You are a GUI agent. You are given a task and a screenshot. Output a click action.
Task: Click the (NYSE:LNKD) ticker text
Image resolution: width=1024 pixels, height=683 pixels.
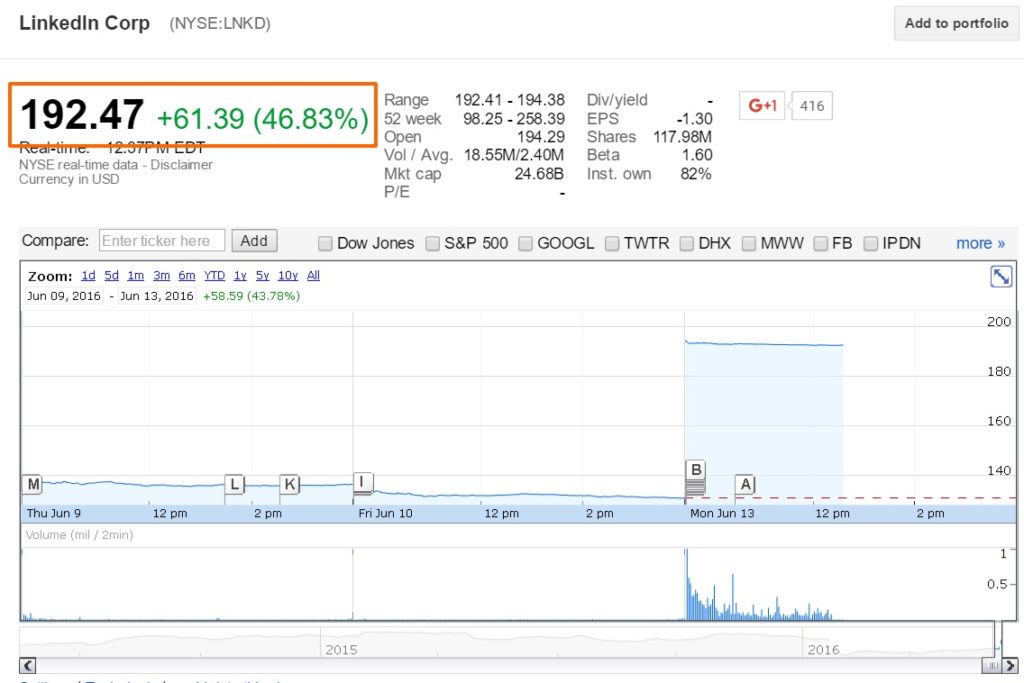coord(220,24)
